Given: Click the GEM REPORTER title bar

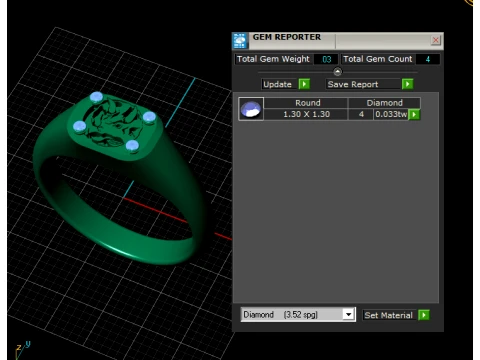Looking at the screenshot, I should 338,41.
